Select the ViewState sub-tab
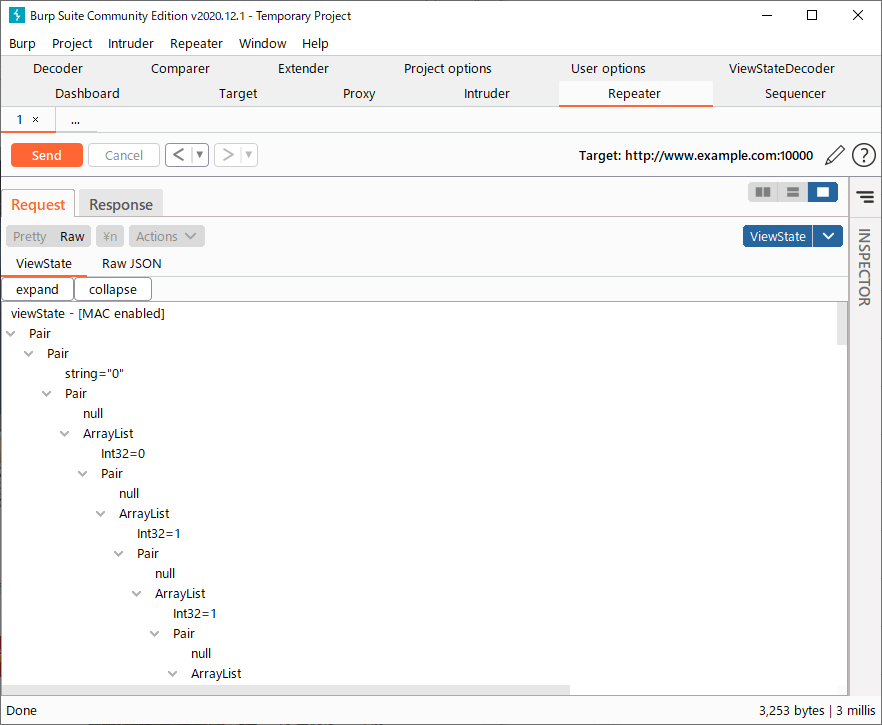The width and height of the screenshot is (882, 725). tap(44, 263)
